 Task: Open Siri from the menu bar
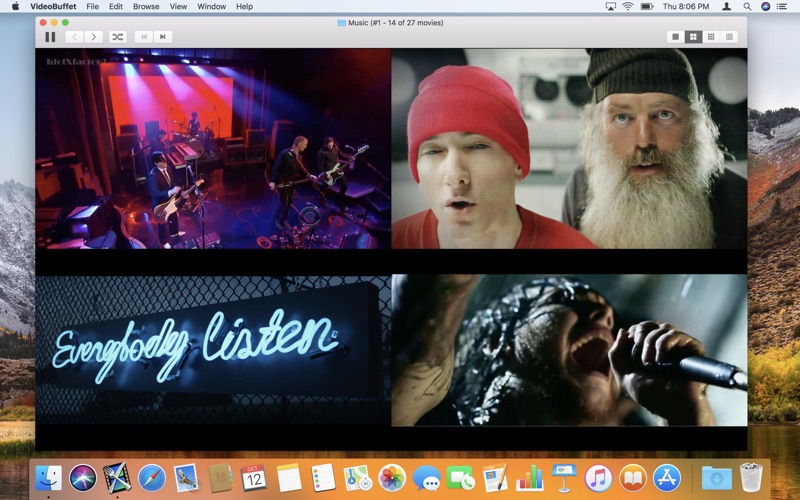point(765,7)
